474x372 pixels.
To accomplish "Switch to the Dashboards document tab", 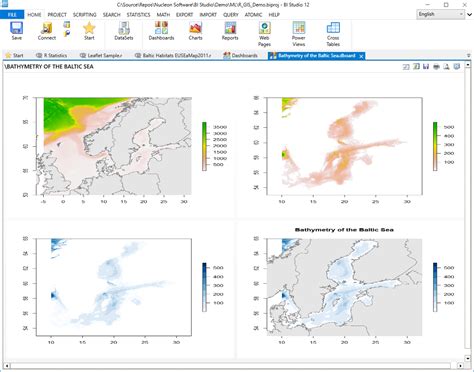I will pos(241,56).
